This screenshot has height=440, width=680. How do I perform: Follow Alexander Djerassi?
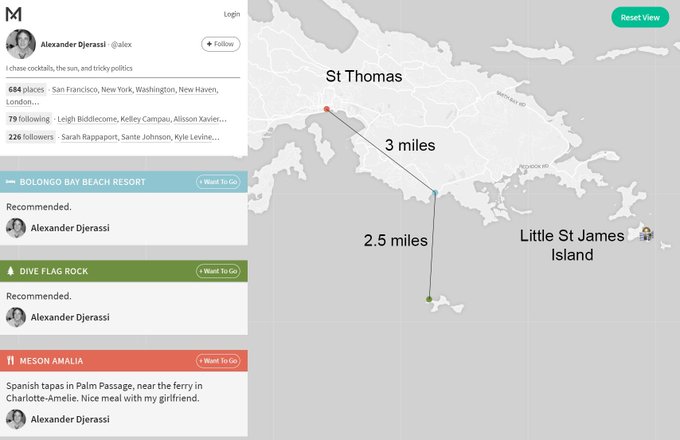(220, 44)
